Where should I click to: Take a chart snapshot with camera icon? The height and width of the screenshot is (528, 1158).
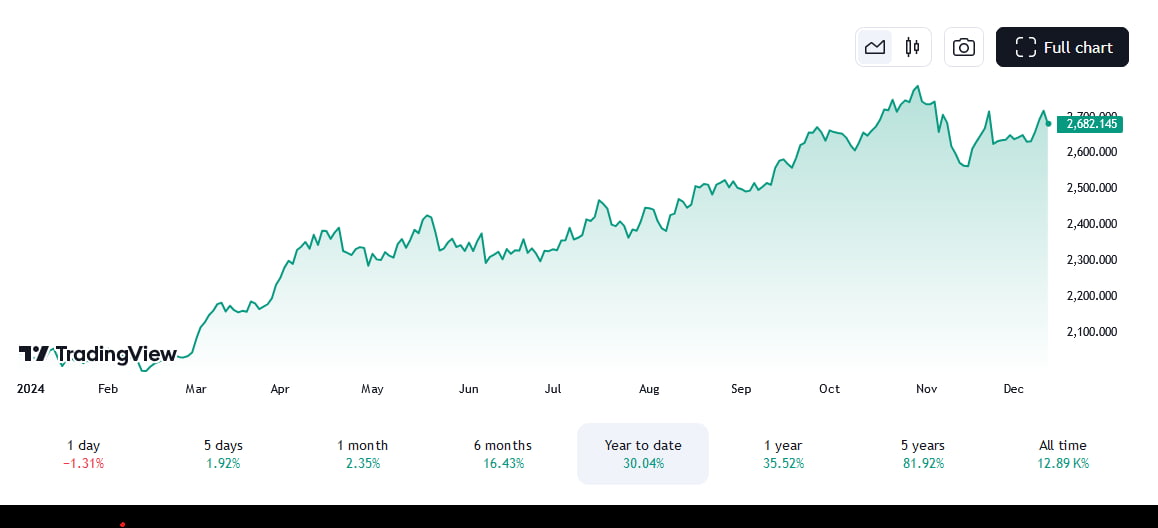click(x=964, y=47)
